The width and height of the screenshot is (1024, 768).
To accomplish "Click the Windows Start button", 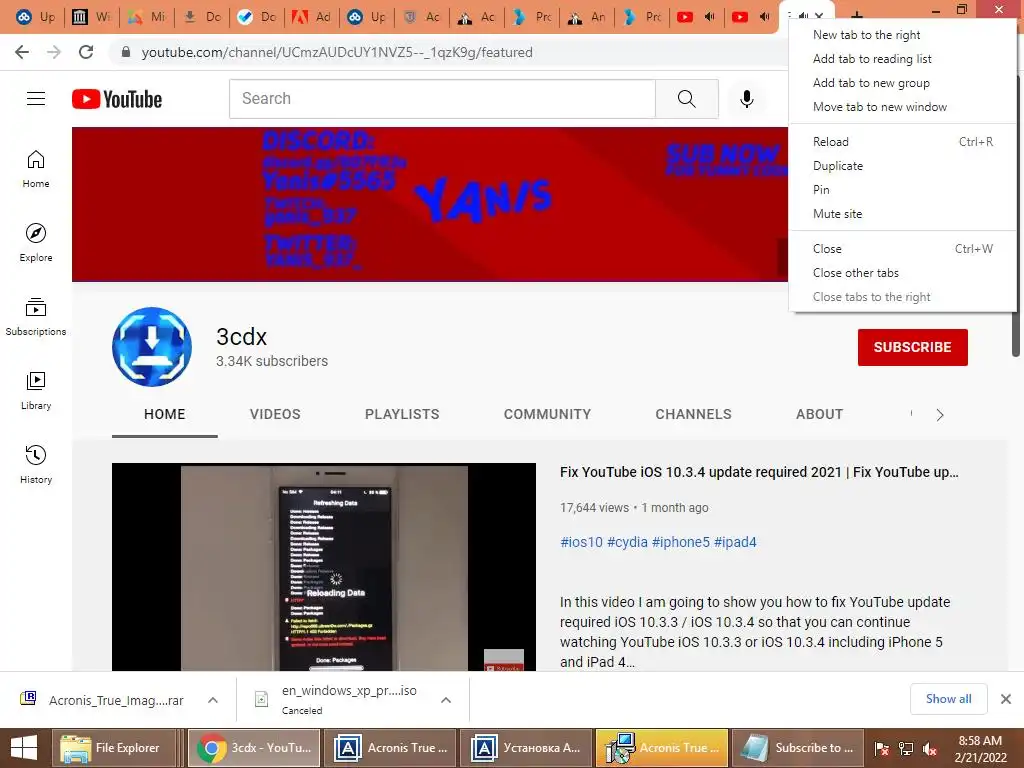I will pos(24,748).
